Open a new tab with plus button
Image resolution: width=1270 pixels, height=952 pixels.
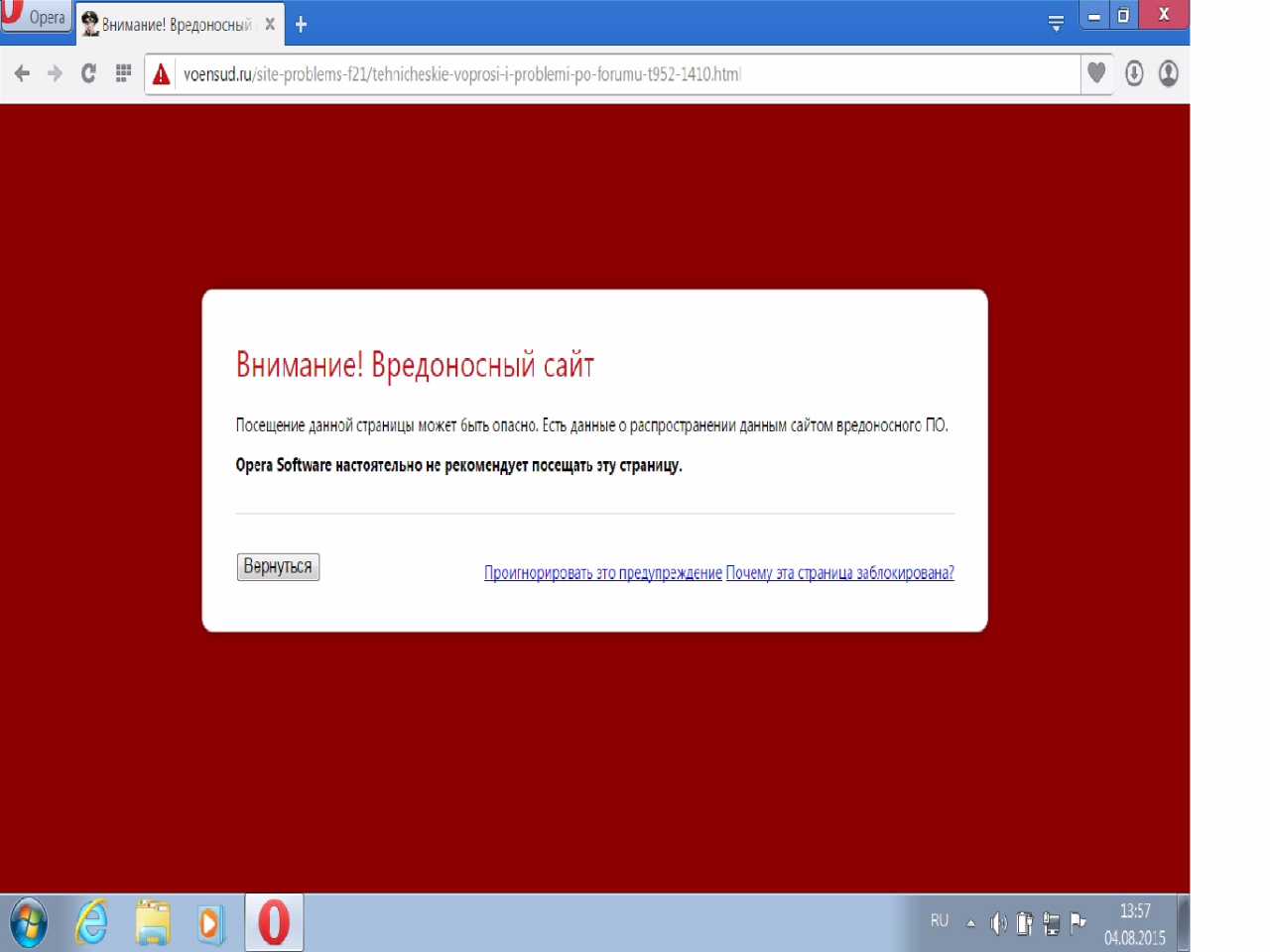coord(302,25)
